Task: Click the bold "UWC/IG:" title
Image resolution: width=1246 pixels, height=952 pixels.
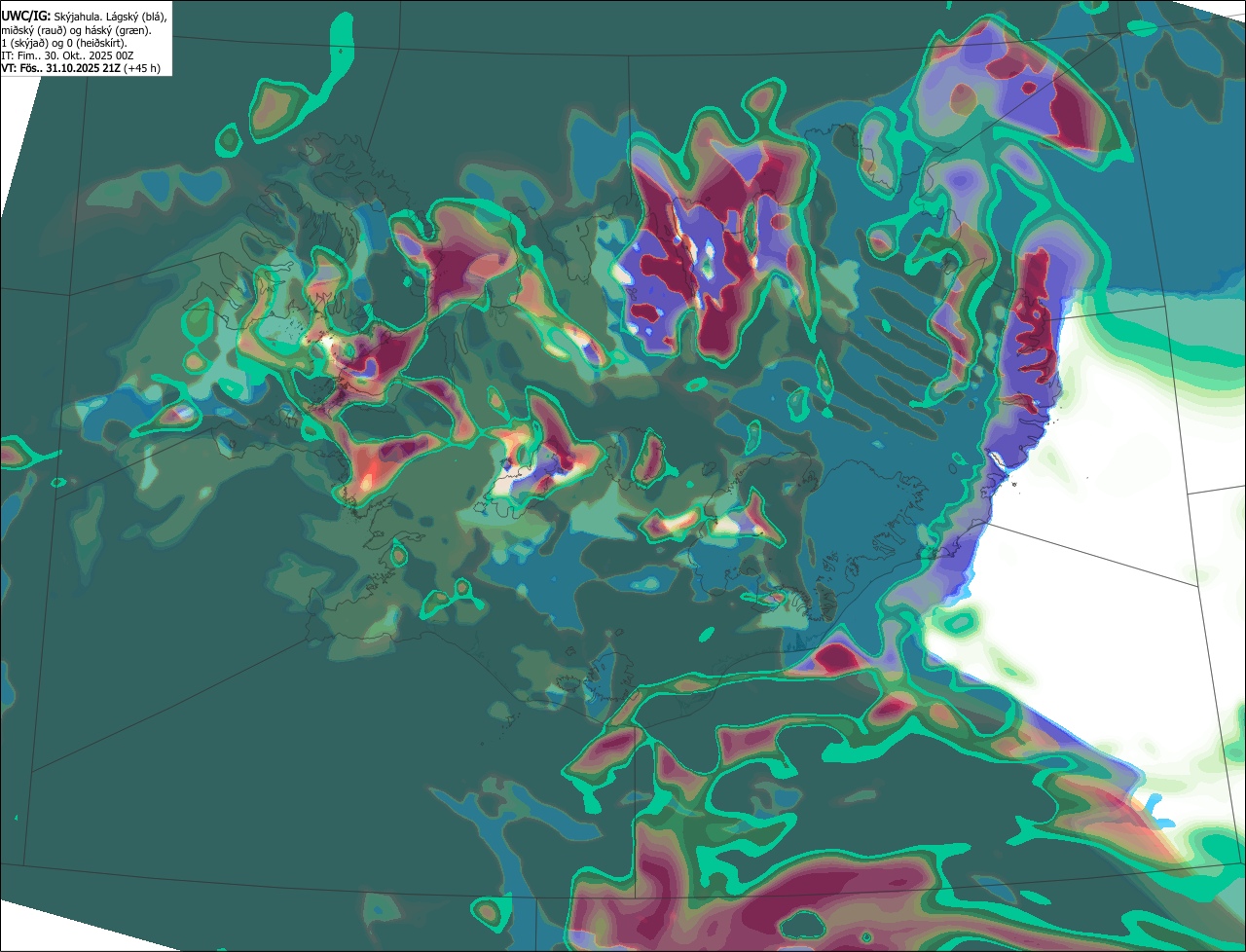Action: coord(26,17)
